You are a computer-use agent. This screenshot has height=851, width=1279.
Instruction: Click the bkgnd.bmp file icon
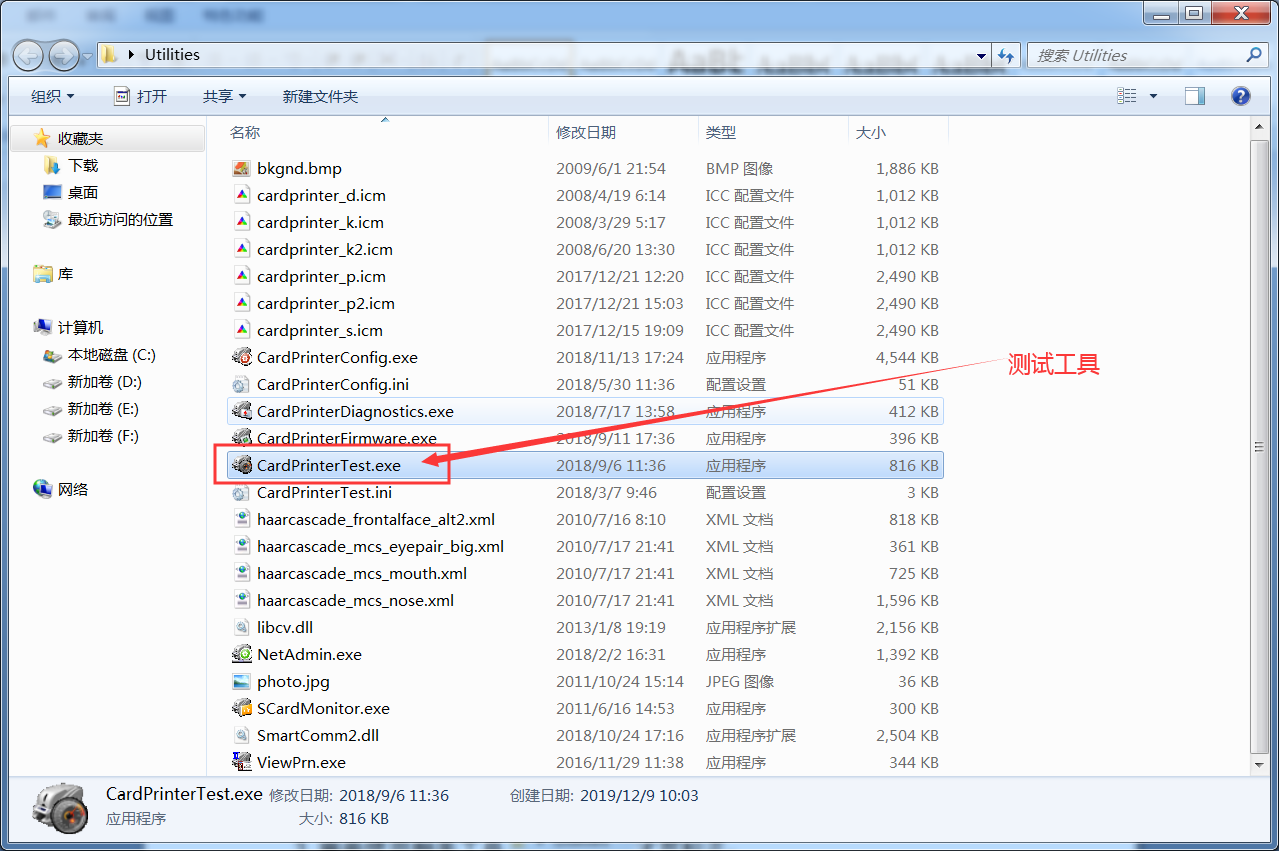point(241,168)
